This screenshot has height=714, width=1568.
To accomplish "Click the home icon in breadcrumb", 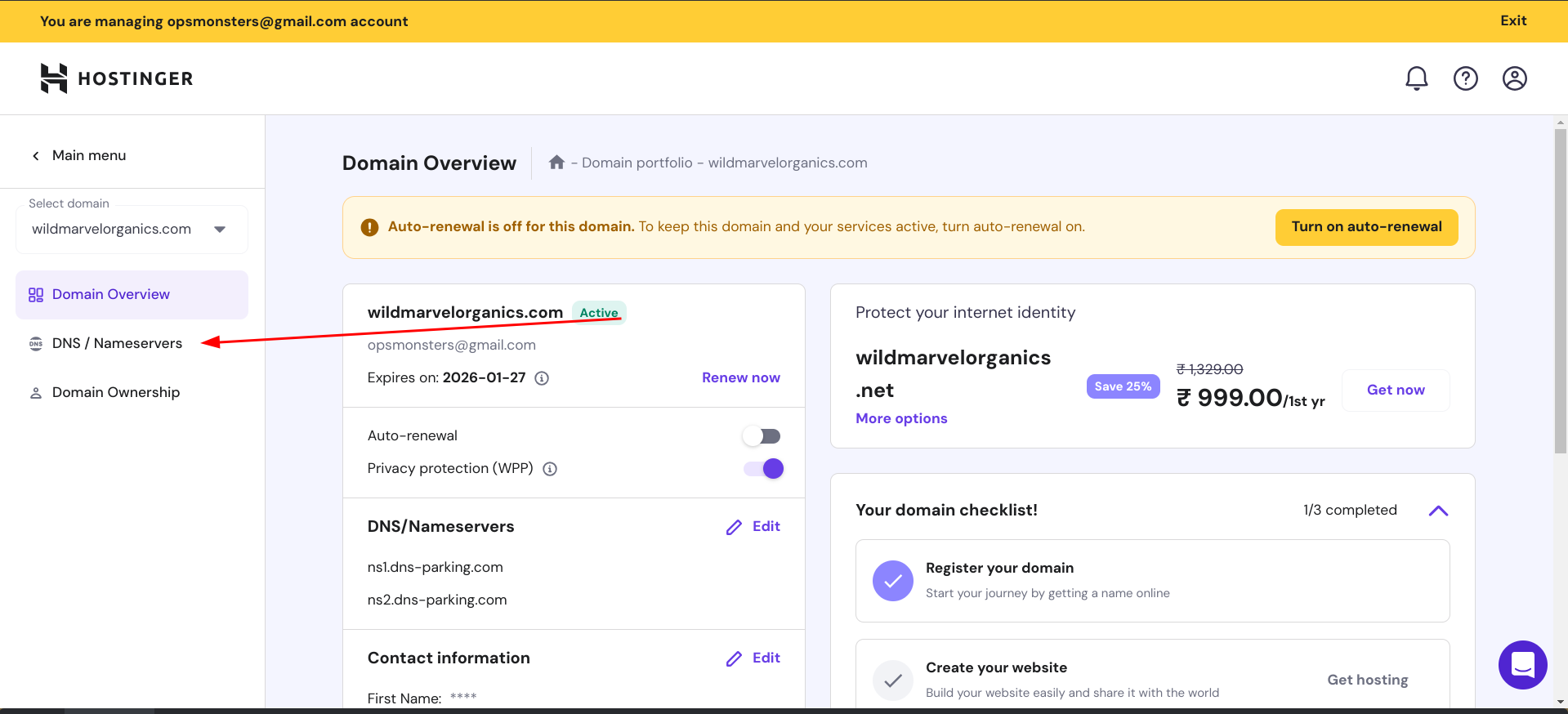I will (x=556, y=163).
